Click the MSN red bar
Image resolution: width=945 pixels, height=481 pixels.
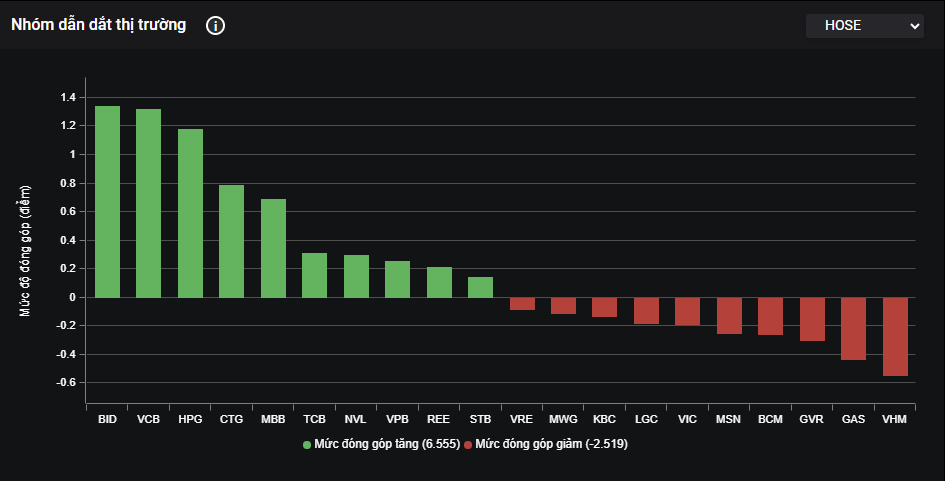coord(729,315)
